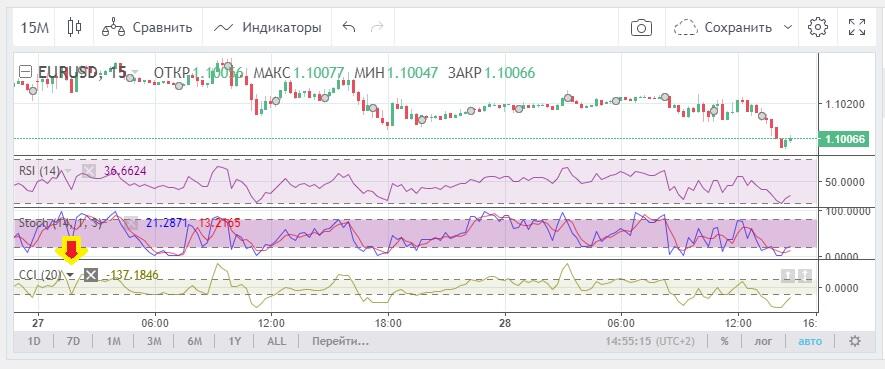
Task: Select the ALL date range
Action: tap(276, 341)
